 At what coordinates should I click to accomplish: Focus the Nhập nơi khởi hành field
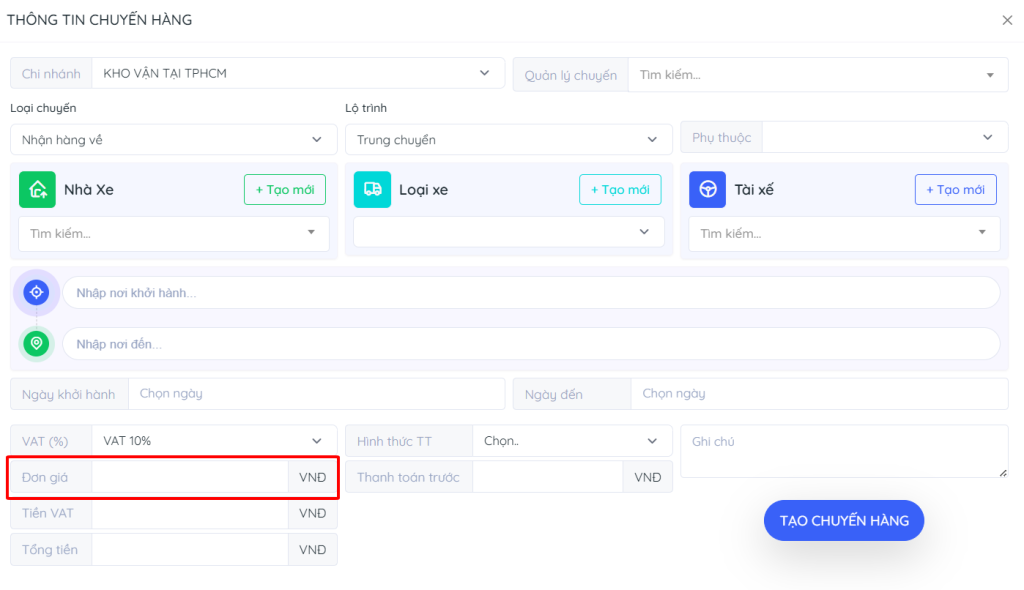(x=530, y=293)
